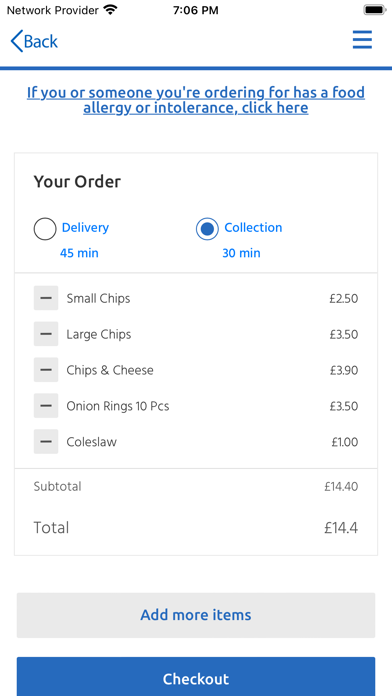Go back using the Back text
This screenshot has width=392, height=696.
(41, 42)
